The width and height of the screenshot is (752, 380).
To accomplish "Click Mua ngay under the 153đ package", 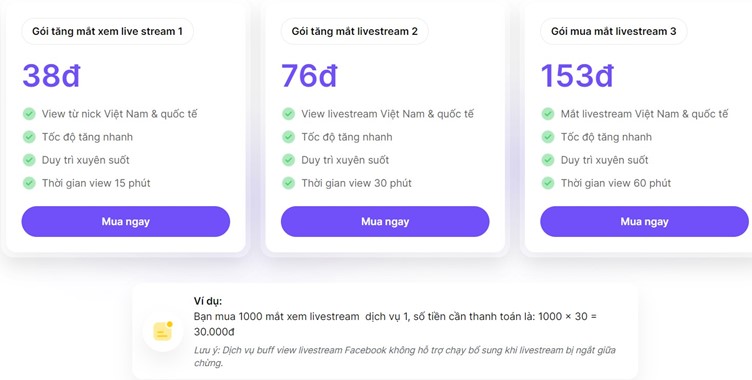I will [645, 222].
